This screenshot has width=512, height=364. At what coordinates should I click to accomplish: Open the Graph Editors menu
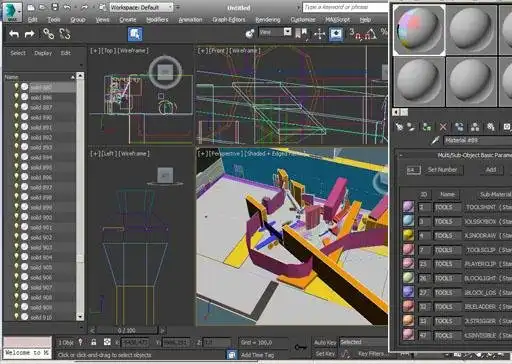[x=229, y=20]
